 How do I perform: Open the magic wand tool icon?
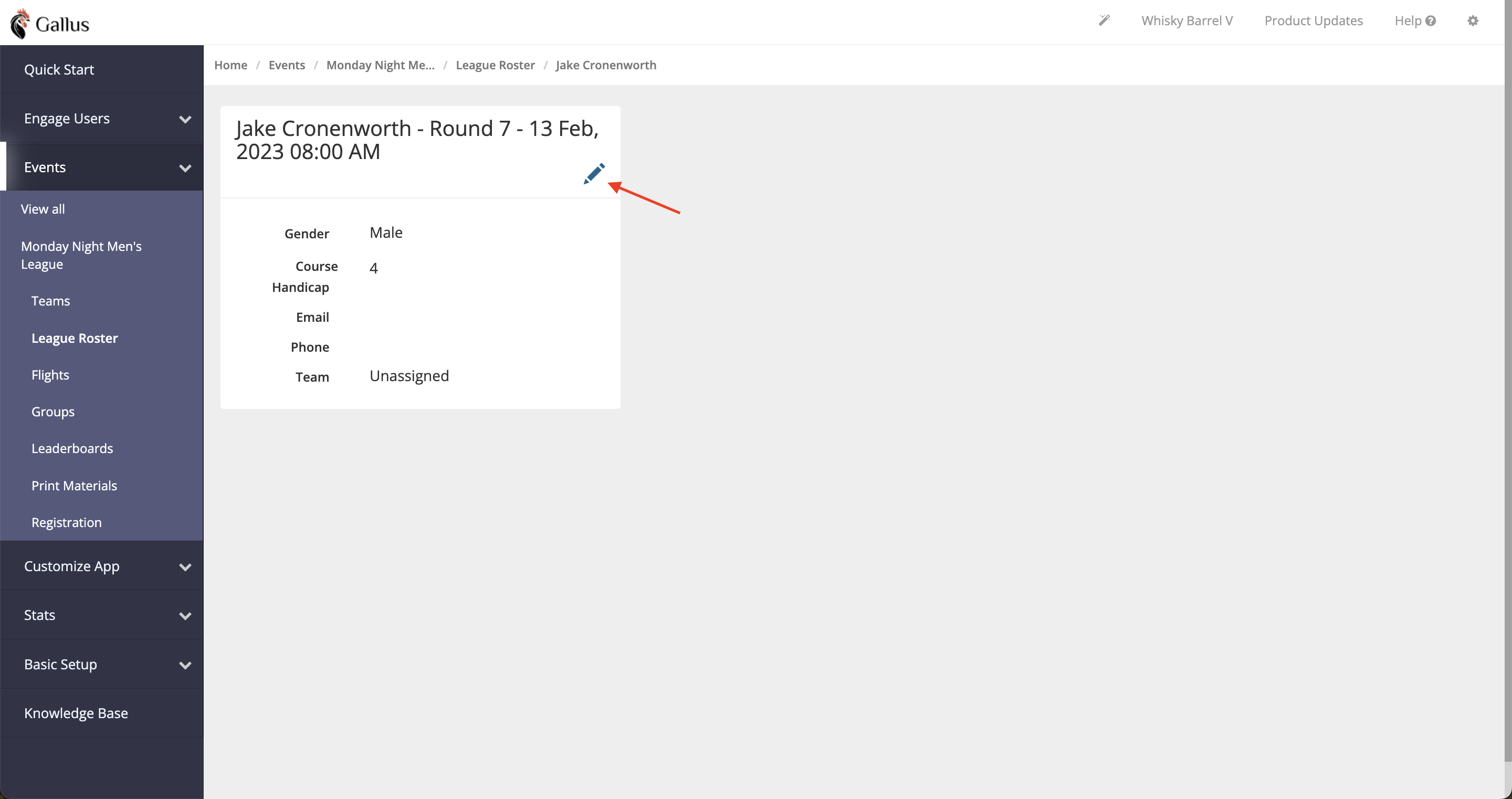point(1104,20)
